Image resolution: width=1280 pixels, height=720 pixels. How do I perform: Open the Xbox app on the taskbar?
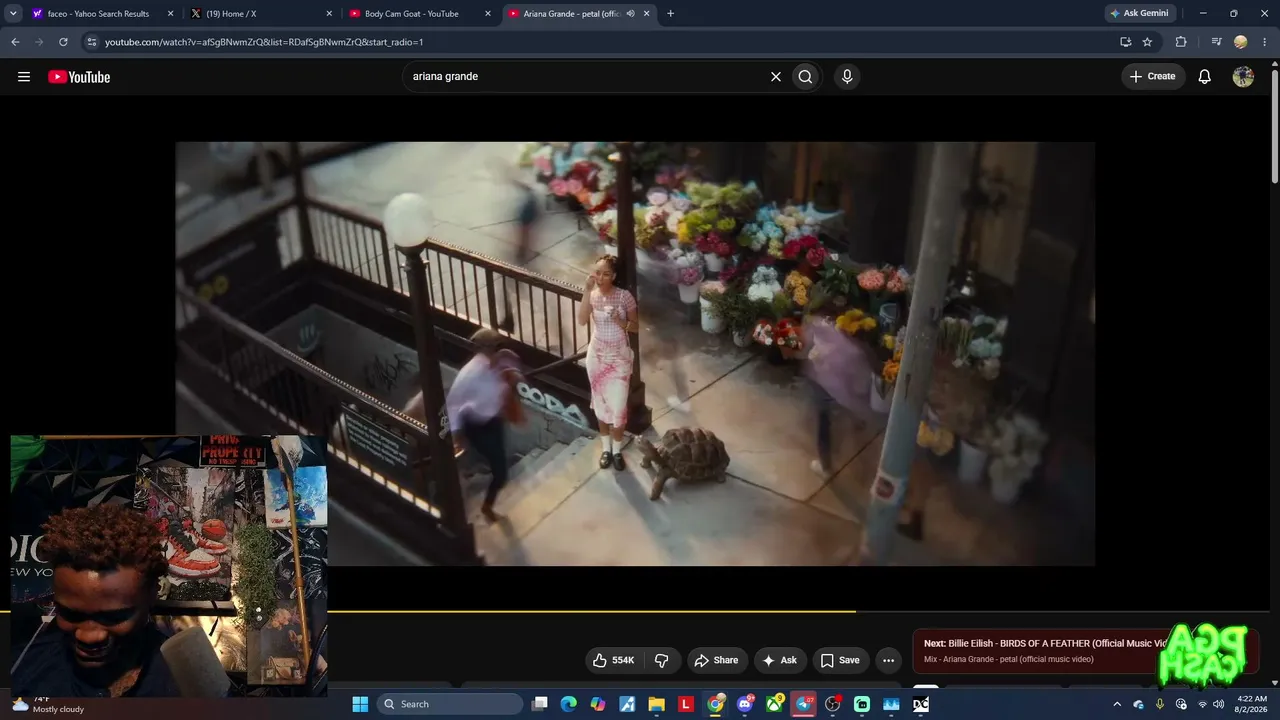click(775, 704)
